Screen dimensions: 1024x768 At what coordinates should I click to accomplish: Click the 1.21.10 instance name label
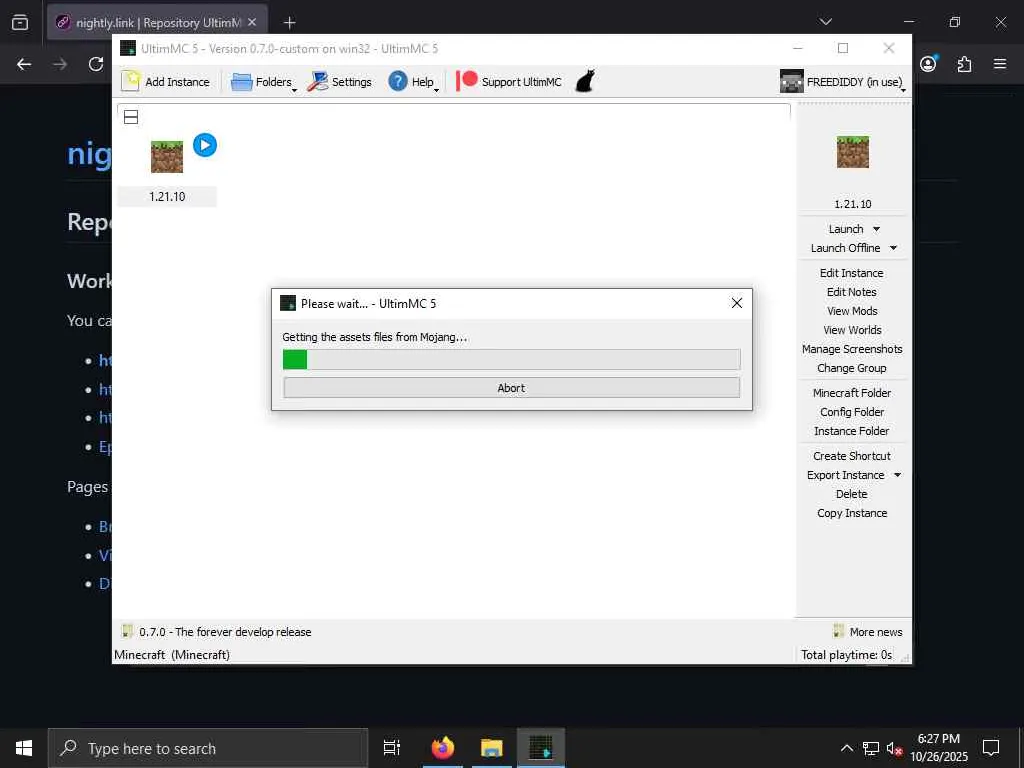pos(167,197)
